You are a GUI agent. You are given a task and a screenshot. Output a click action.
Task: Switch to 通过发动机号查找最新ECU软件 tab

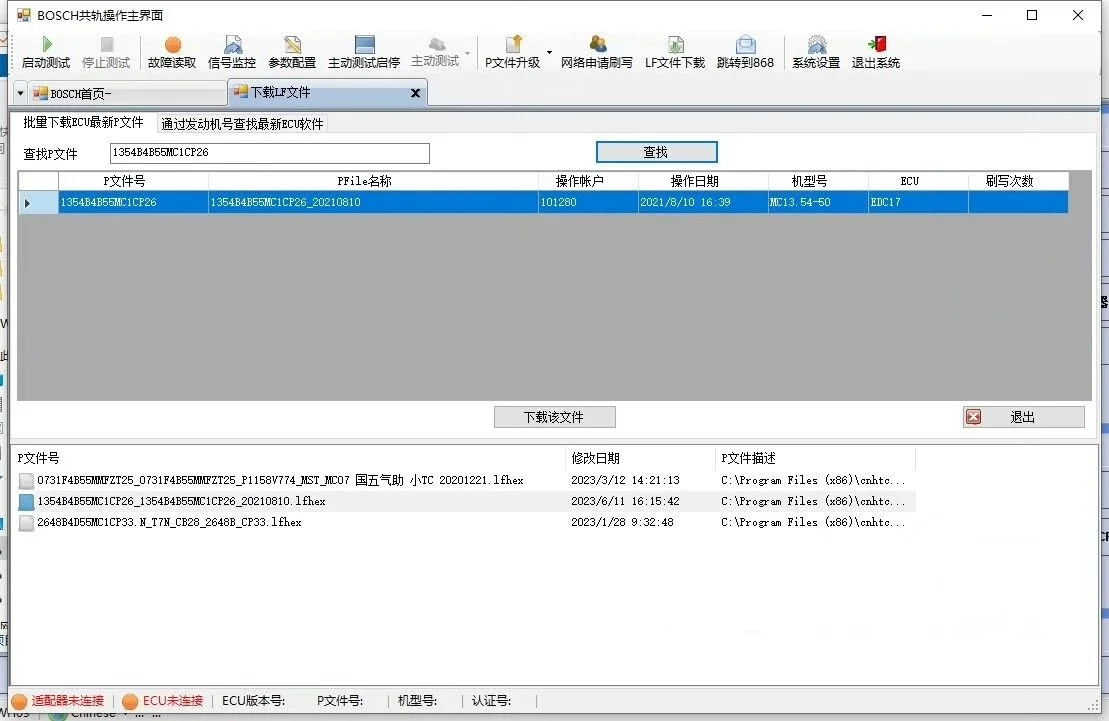[x=243, y=124]
